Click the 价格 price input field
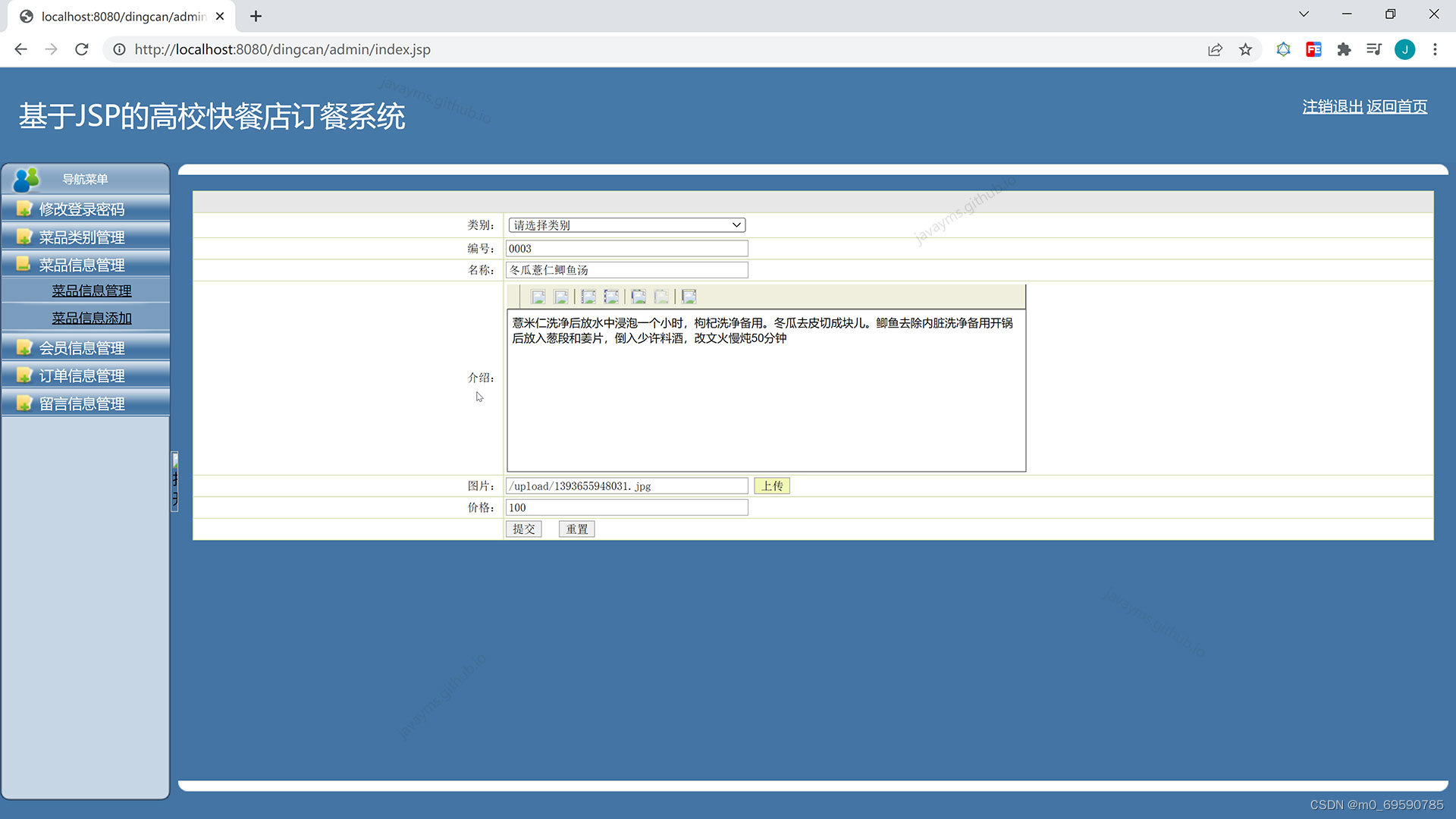This screenshot has width=1456, height=819. (626, 507)
